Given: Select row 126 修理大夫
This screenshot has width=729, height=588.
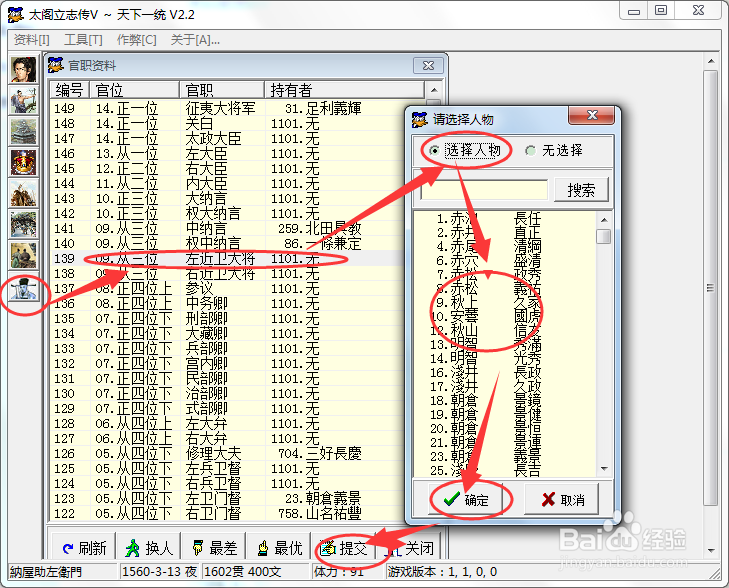Looking at the screenshot, I should pos(228,454).
